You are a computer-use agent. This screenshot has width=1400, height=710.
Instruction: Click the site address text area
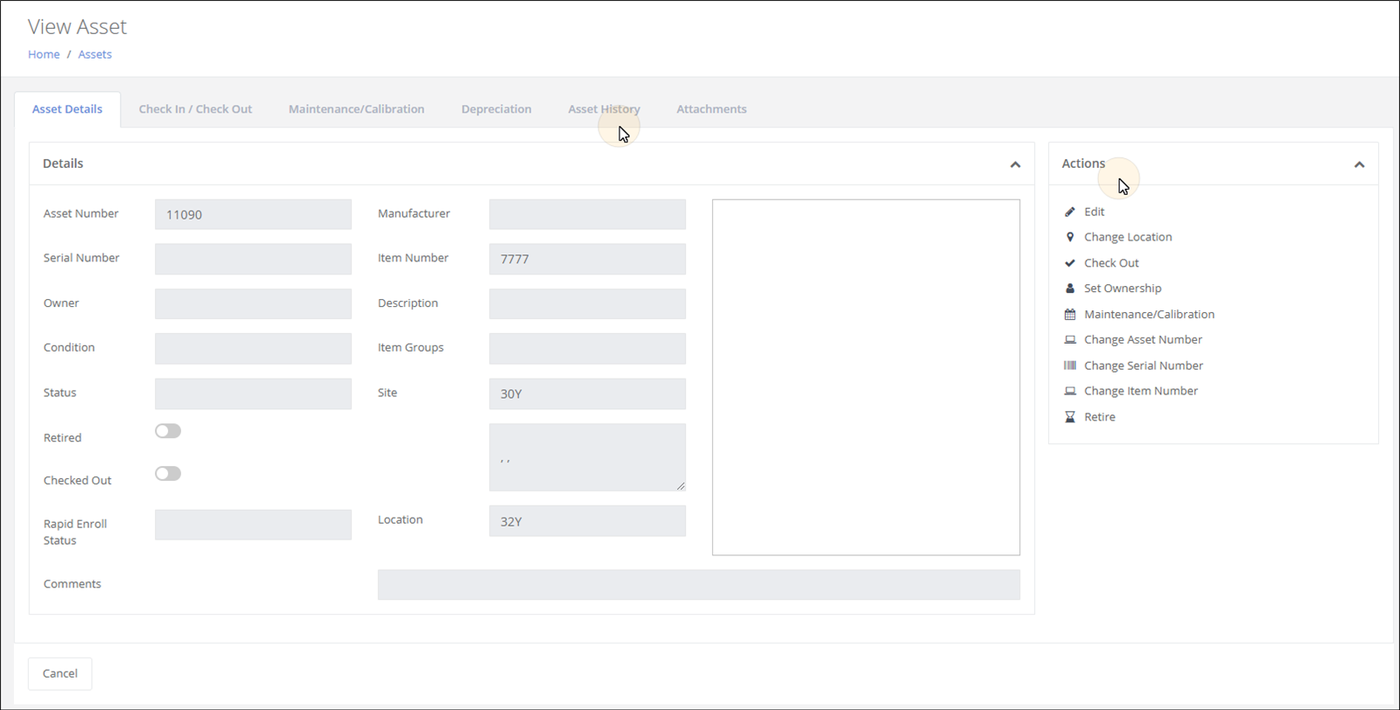[587, 457]
